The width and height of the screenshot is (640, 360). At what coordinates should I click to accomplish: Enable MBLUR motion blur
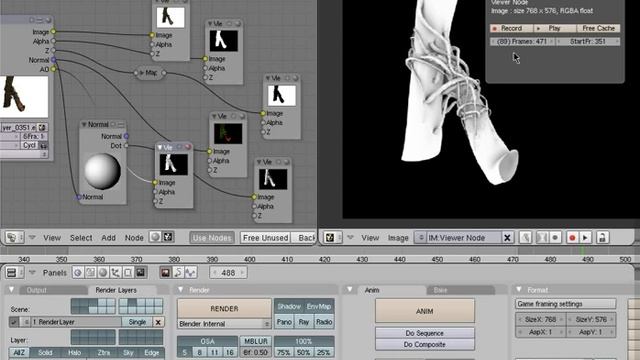click(x=256, y=341)
